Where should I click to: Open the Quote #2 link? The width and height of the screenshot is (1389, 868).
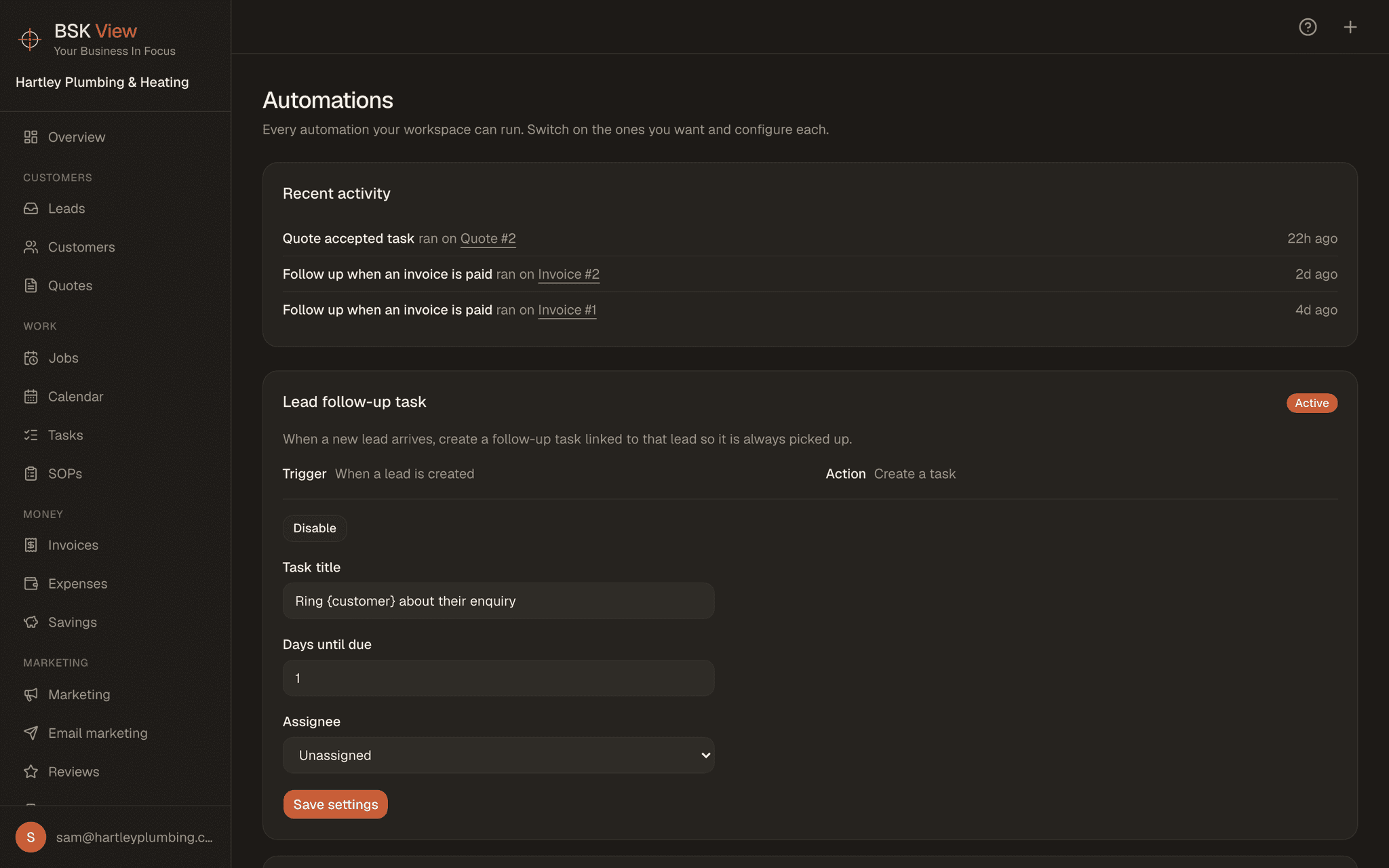coord(488,239)
